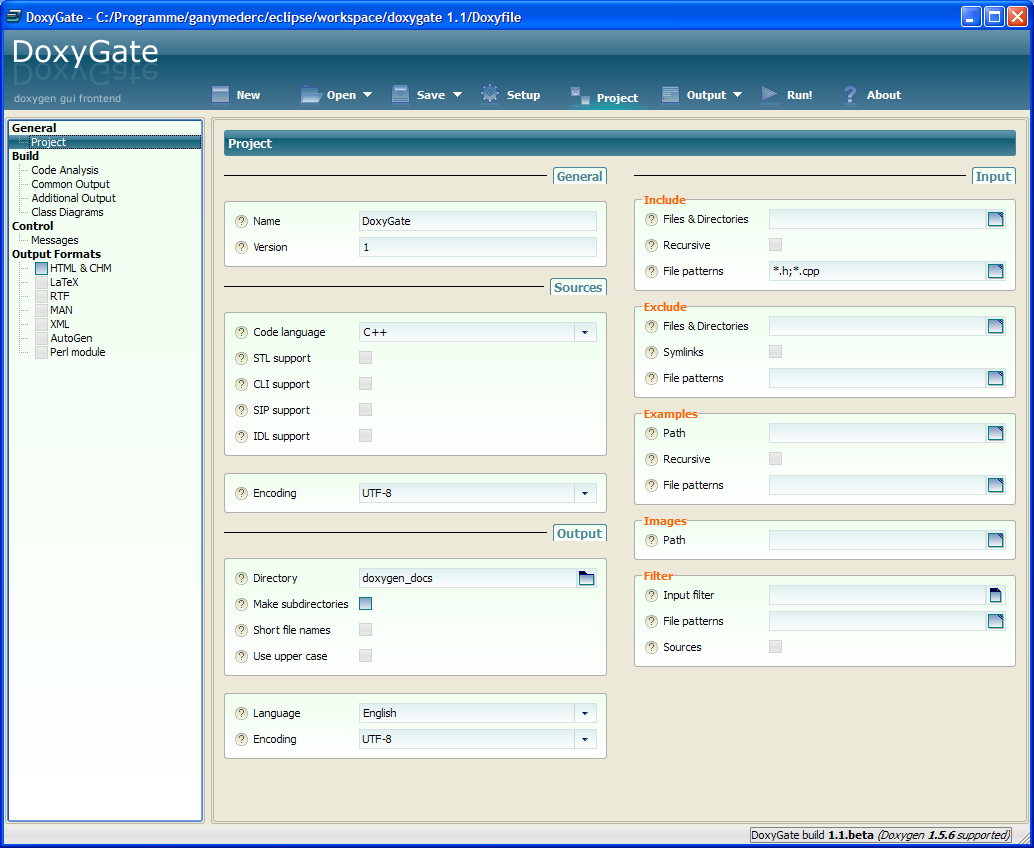1034x848 pixels.
Task: Open Setup via the gear icon
Action: 490,94
